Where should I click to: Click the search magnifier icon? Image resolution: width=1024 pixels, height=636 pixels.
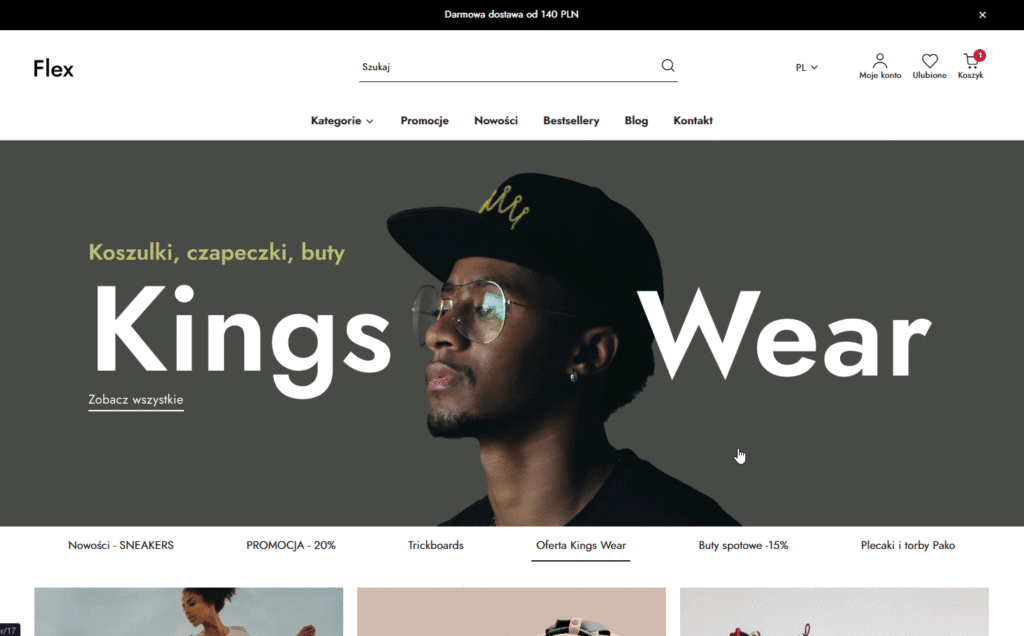tap(667, 65)
